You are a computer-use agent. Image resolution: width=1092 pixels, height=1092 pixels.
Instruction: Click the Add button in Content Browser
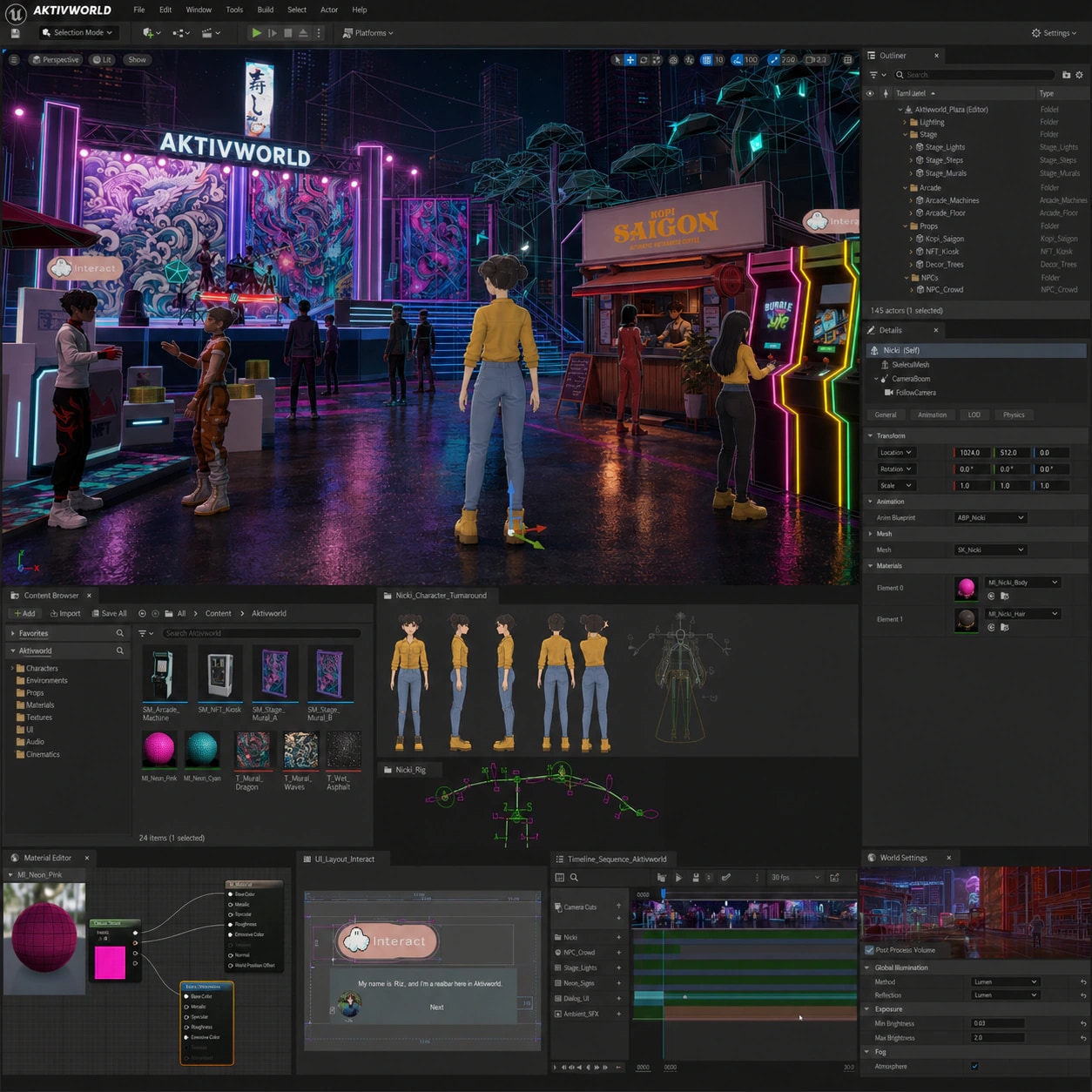[24, 614]
